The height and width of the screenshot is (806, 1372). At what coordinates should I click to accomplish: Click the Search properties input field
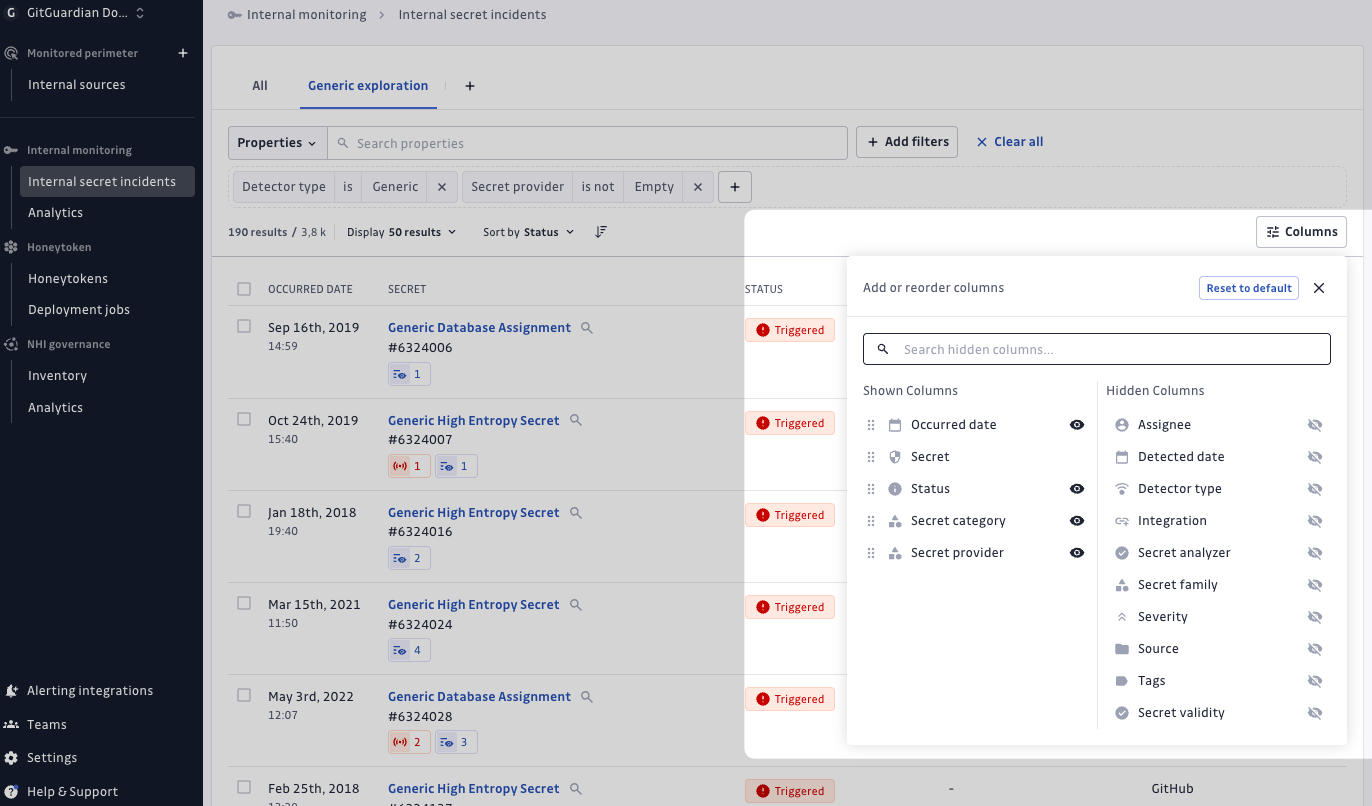click(588, 143)
